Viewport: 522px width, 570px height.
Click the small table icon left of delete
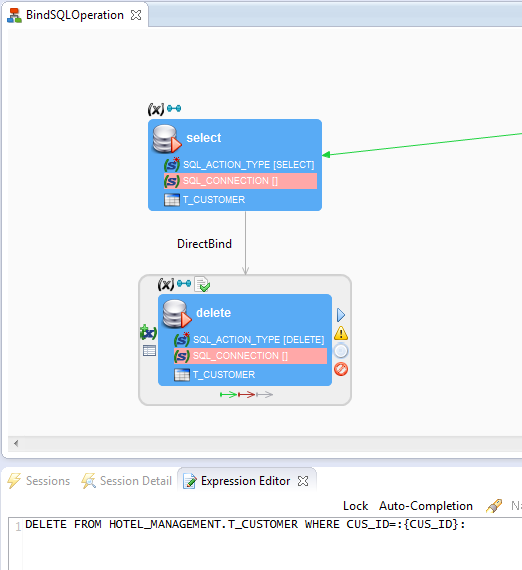[x=149, y=351]
